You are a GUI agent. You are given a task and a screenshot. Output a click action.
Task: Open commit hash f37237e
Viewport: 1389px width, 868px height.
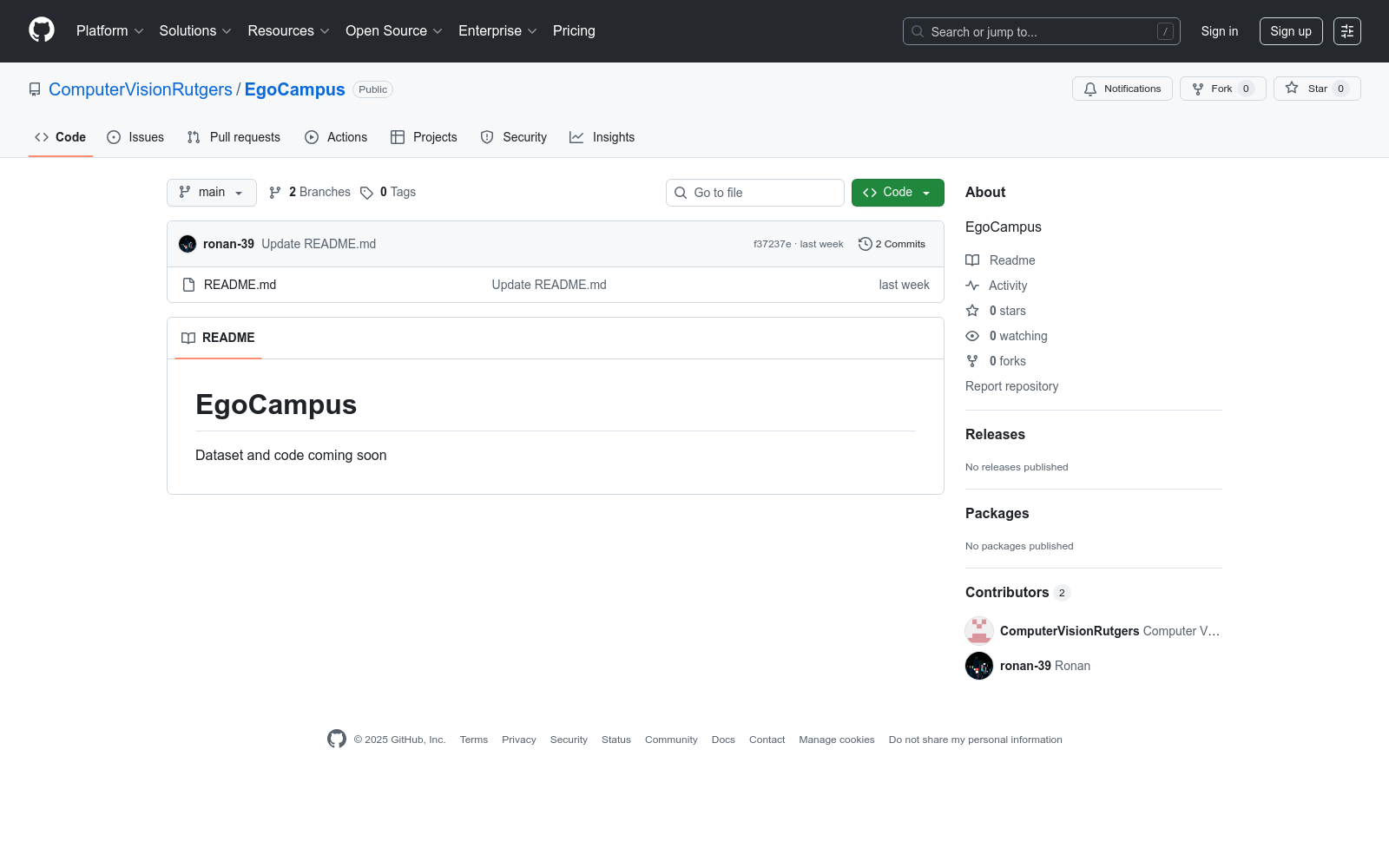point(773,244)
